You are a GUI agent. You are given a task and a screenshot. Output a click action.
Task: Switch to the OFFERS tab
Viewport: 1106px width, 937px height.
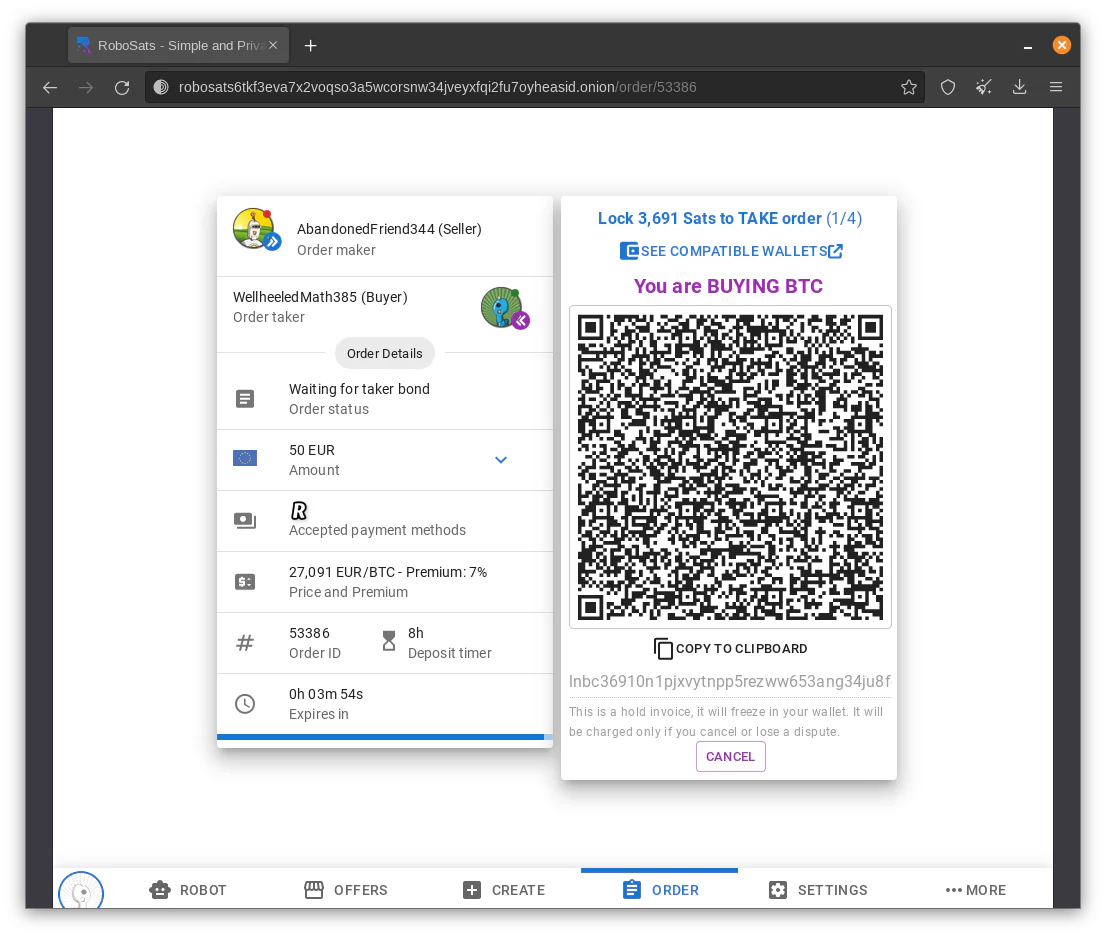(x=346, y=890)
